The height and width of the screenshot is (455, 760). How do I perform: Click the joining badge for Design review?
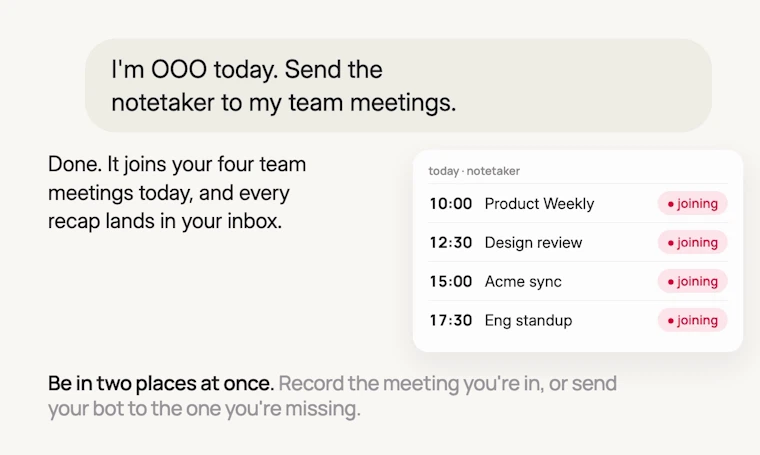(x=692, y=242)
